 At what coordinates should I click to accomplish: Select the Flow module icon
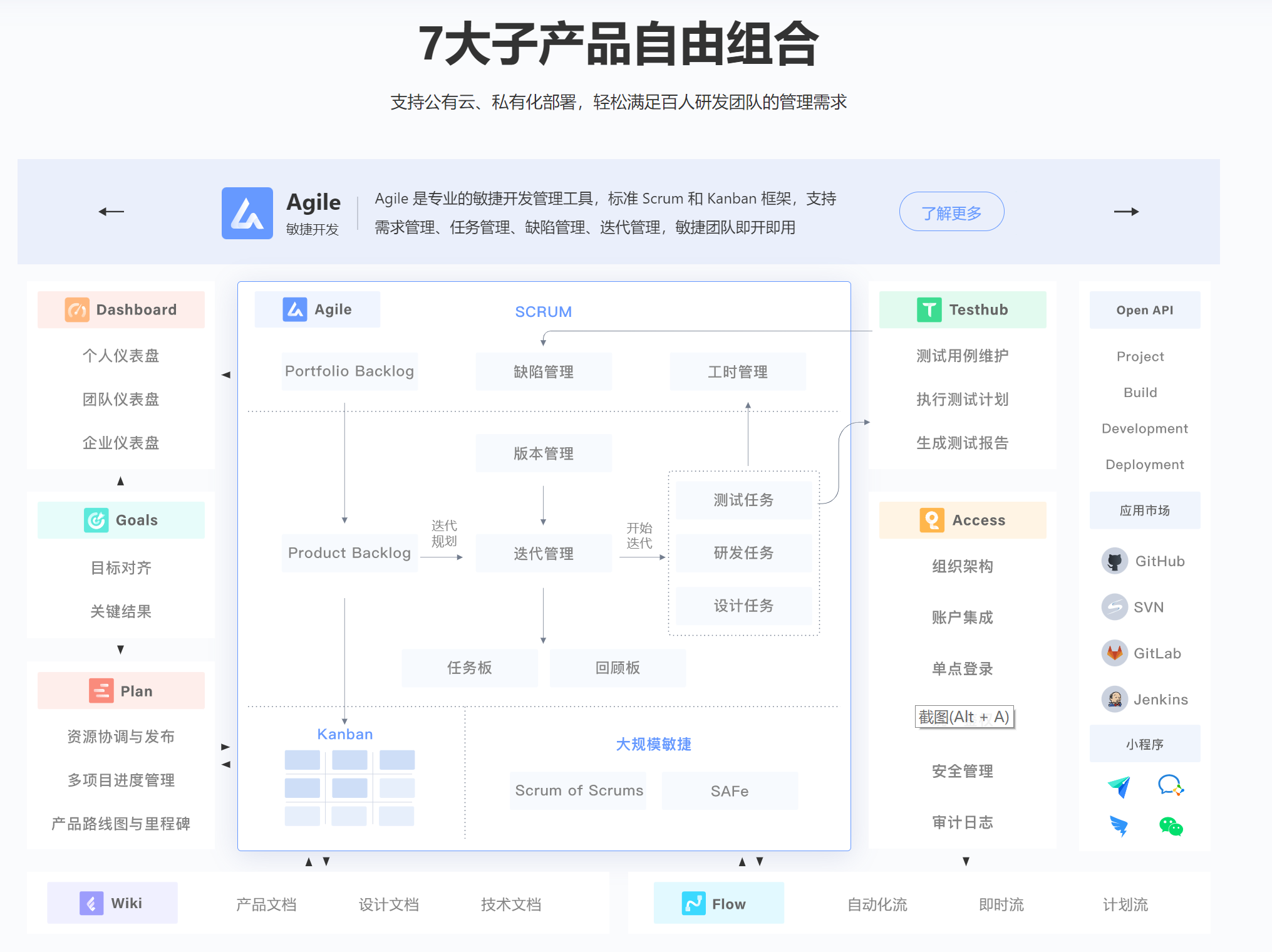[694, 903]
